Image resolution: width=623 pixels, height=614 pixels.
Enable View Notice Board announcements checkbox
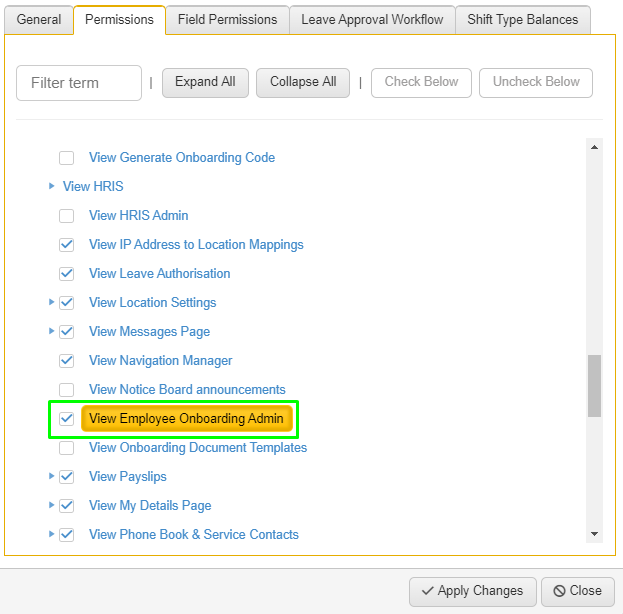coord(66,389)
